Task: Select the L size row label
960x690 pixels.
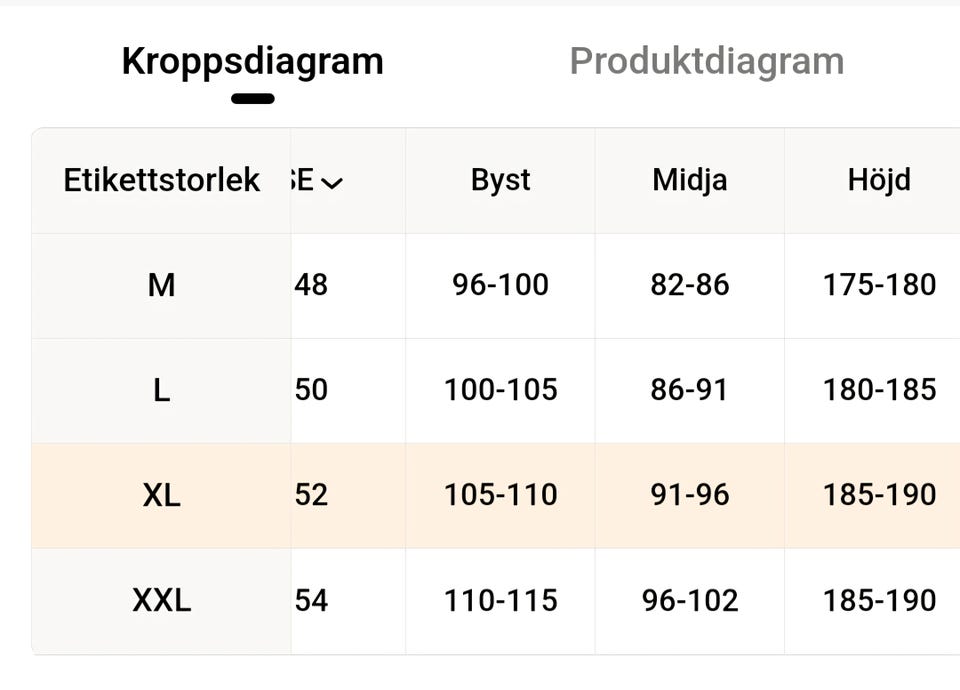Action: 161,390
